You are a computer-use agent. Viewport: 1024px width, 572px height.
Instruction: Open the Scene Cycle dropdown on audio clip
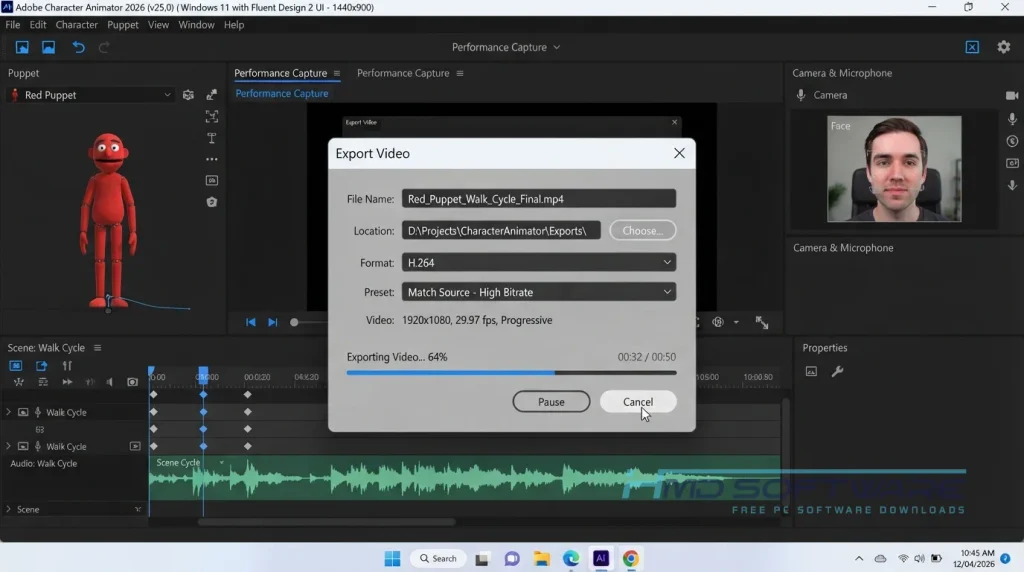click(x=222, y=462)
